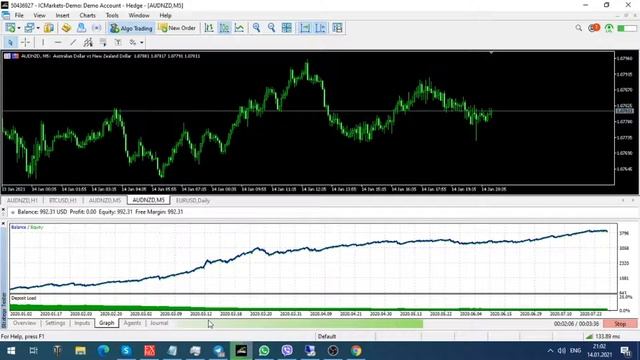Show the Market Watch panel icon
Screen dimensions: 640x360
click(49, 28)
